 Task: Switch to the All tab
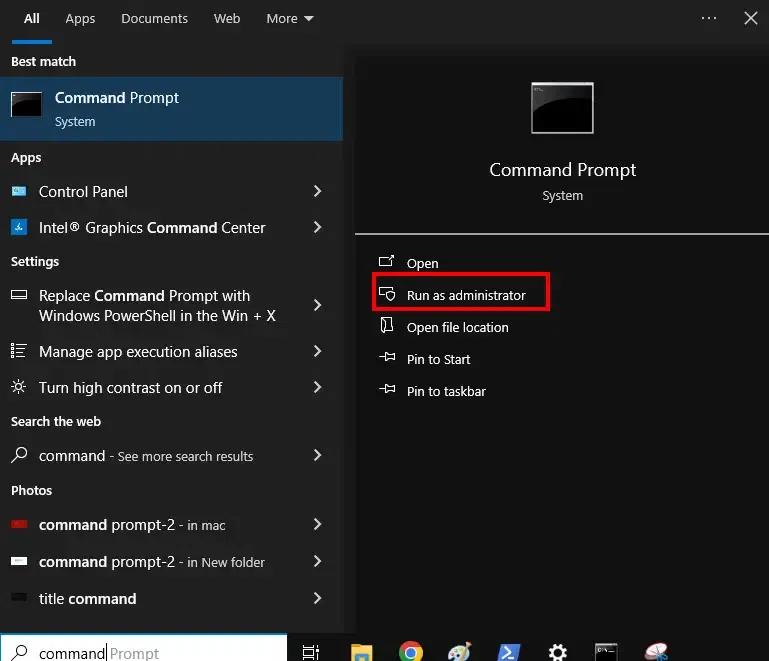click(x=32, y=19)
